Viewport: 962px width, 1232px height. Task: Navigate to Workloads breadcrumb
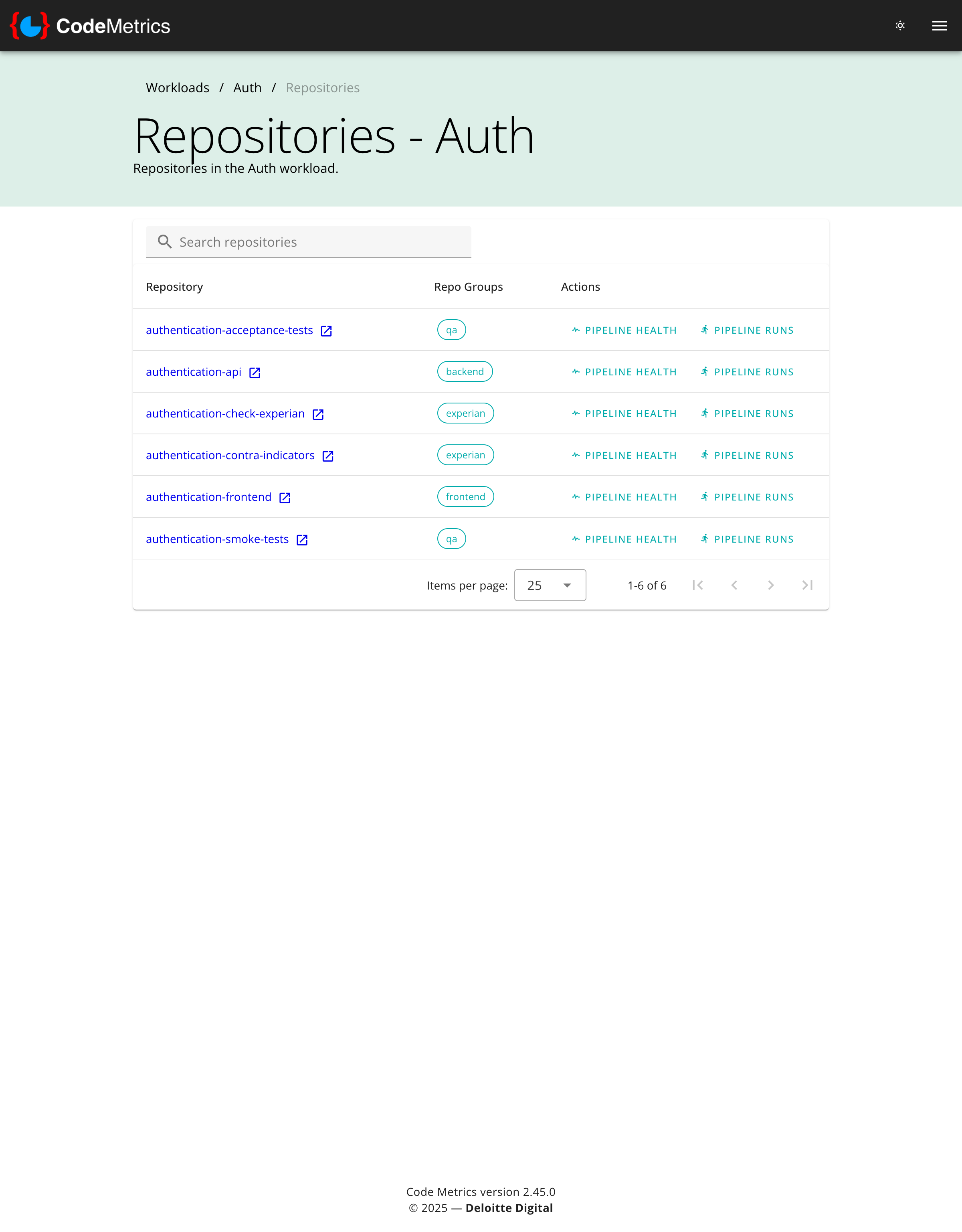(177, 87)
